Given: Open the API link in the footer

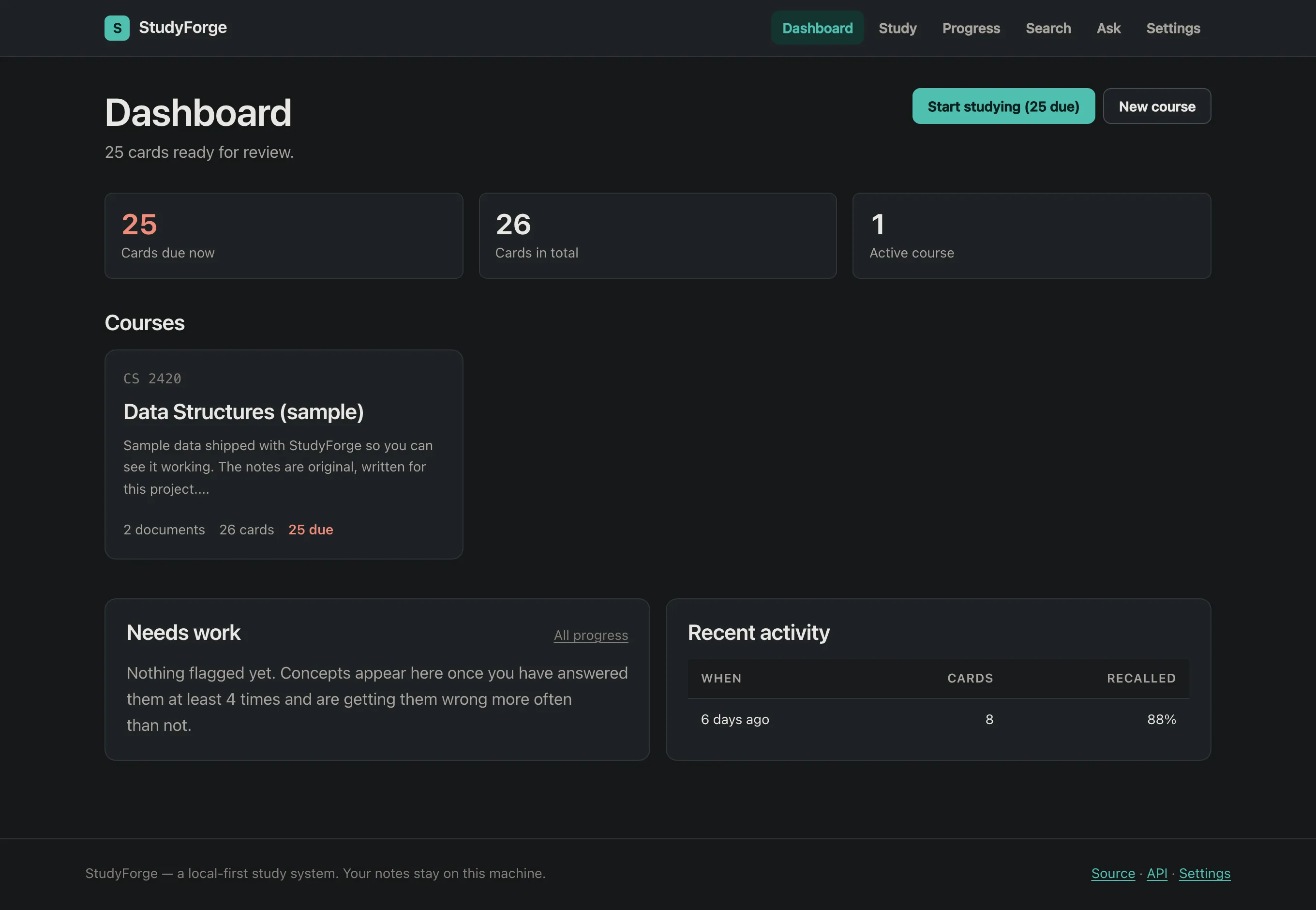Looking at the screenshot, I should (1157, 874).
